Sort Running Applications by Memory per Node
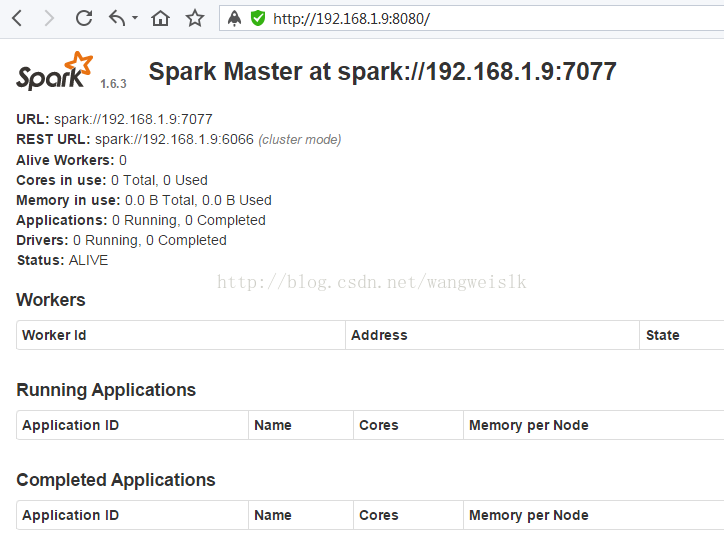The height and width of the screenshot is (543, 724). [x=594, y=425]
